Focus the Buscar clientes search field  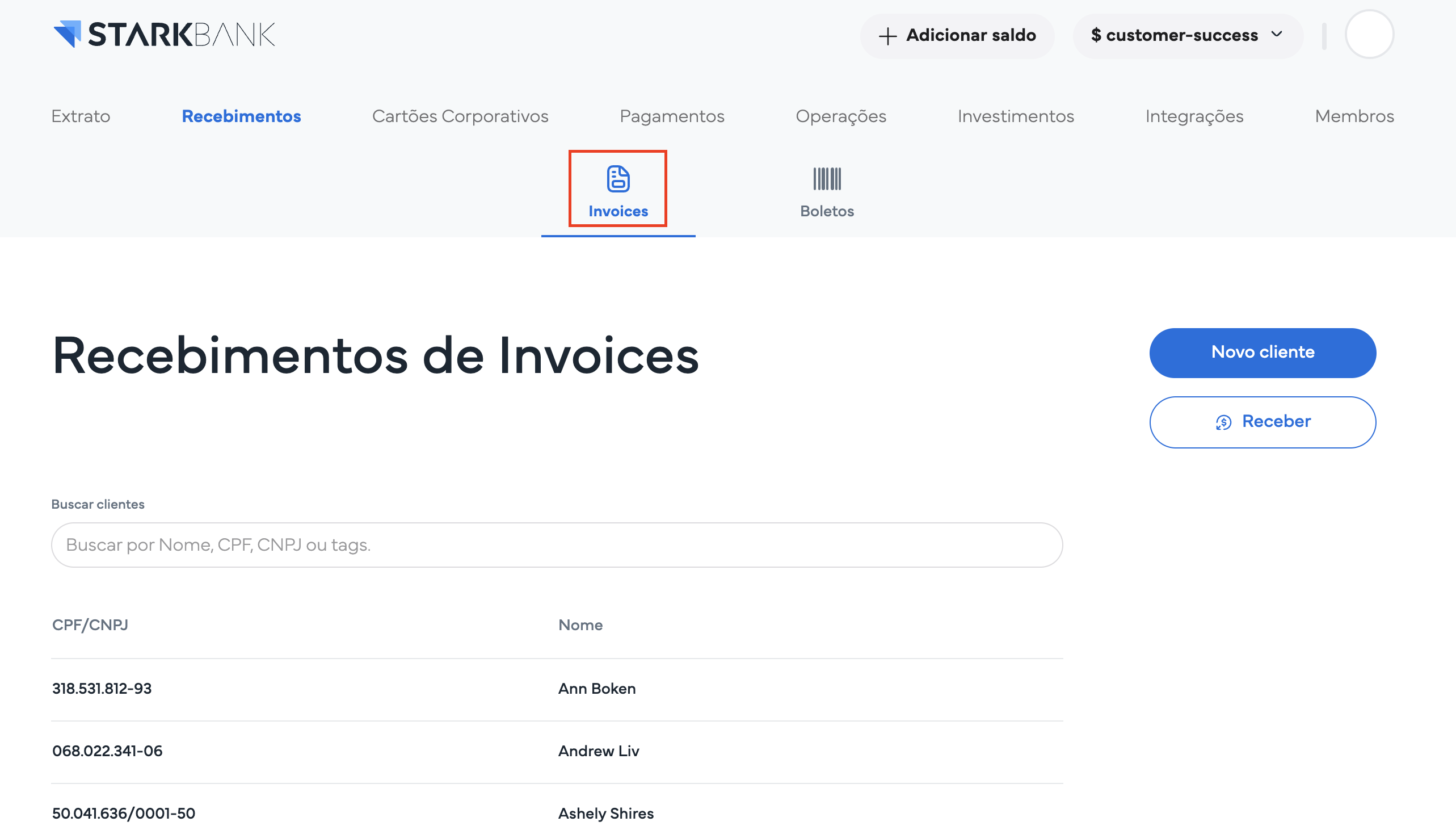[557, 544]
